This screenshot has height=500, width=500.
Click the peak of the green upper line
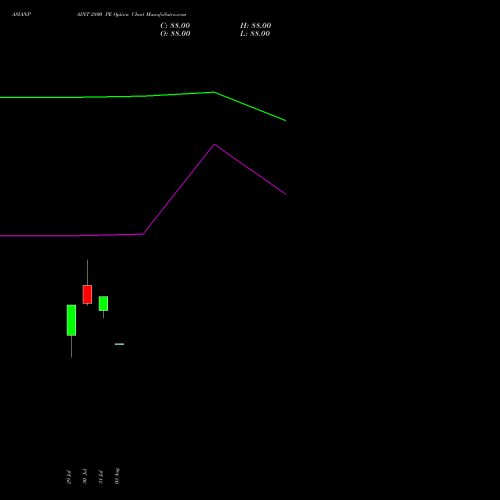[x=214, y=92]
